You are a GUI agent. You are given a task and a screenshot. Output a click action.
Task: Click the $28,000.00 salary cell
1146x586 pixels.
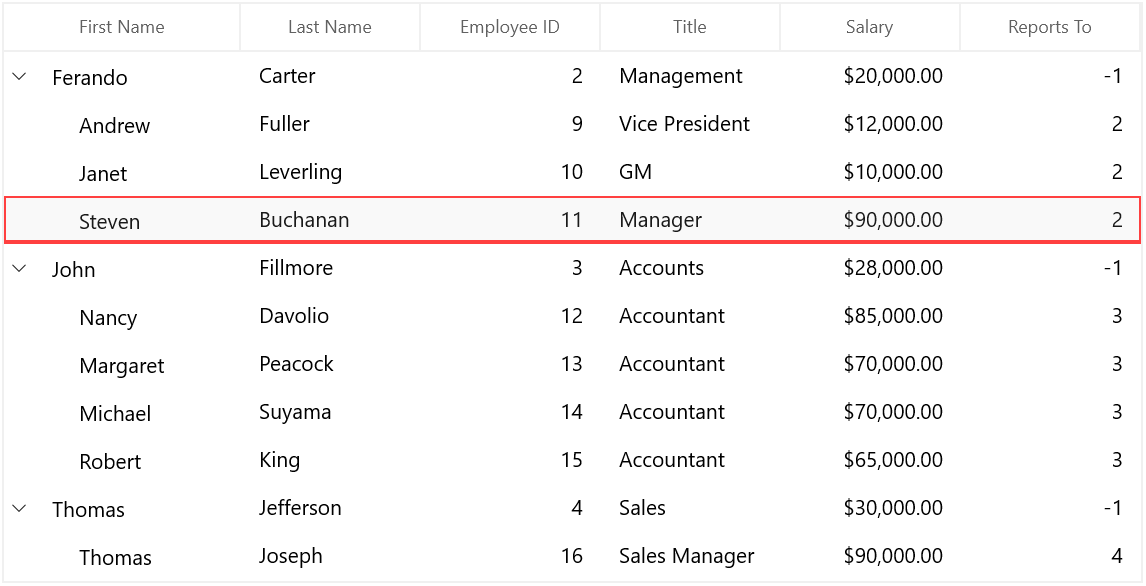coord(869,268)
